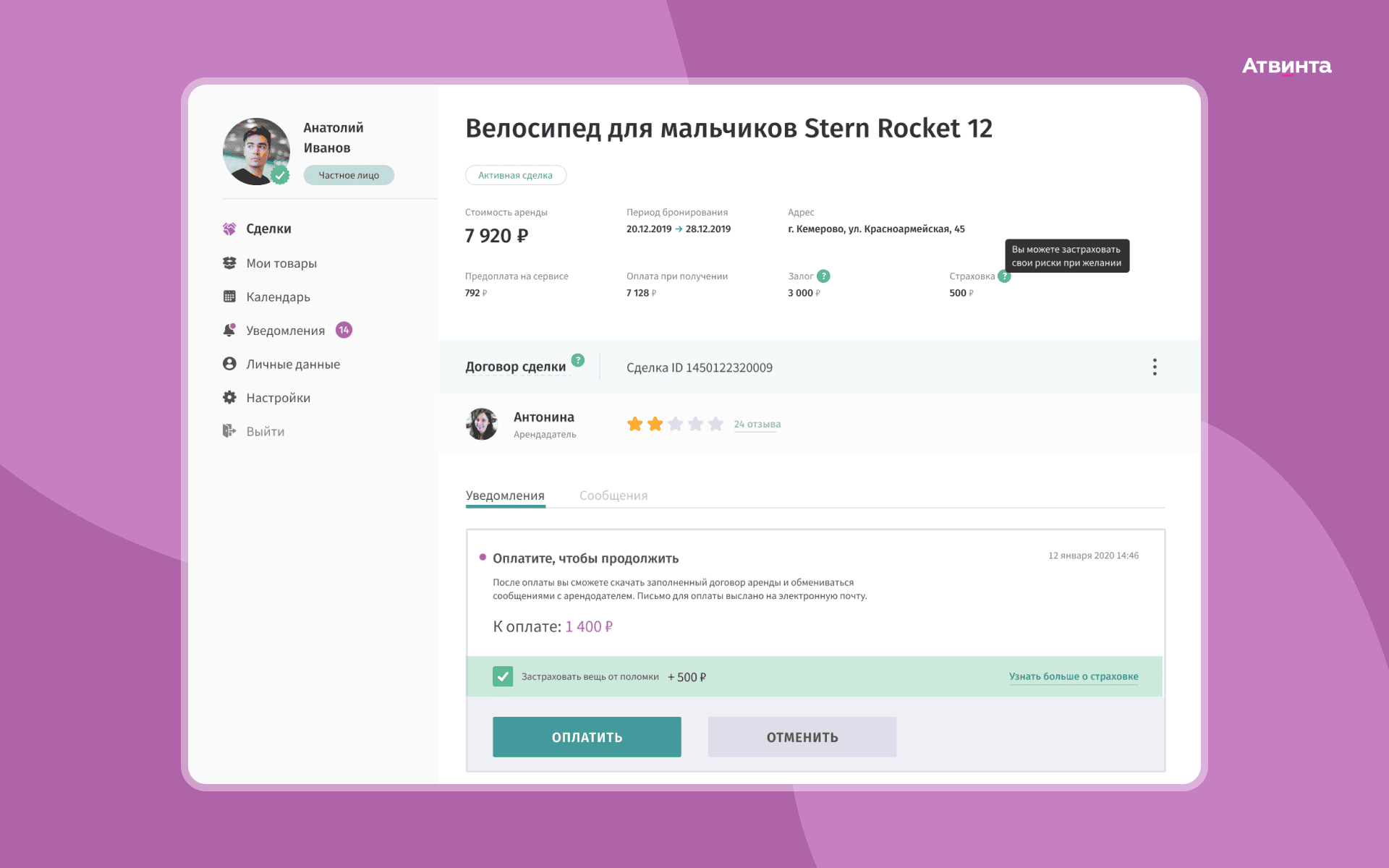This screenshot has height=868, width=1389.
Task: Click the Календарь calendar icon
Action: click(x=229, y=297)
